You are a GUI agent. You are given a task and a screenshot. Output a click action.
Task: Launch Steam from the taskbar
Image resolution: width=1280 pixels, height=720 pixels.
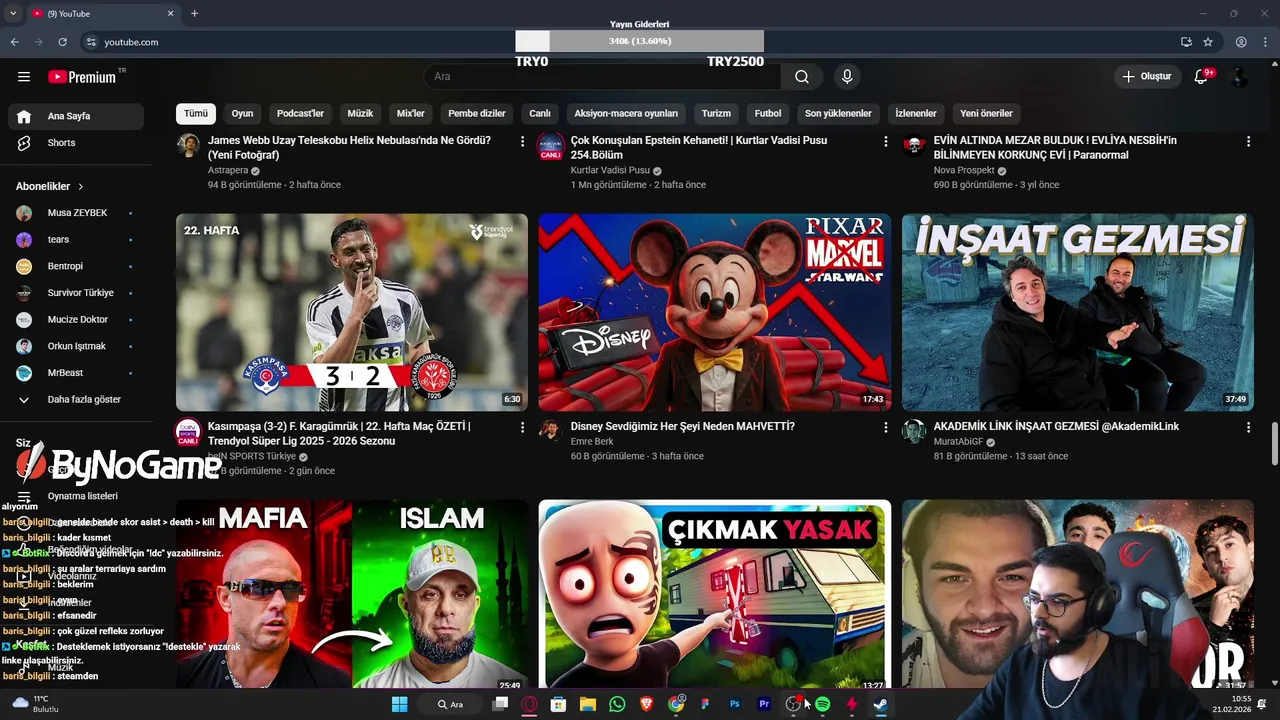(880, 704)
